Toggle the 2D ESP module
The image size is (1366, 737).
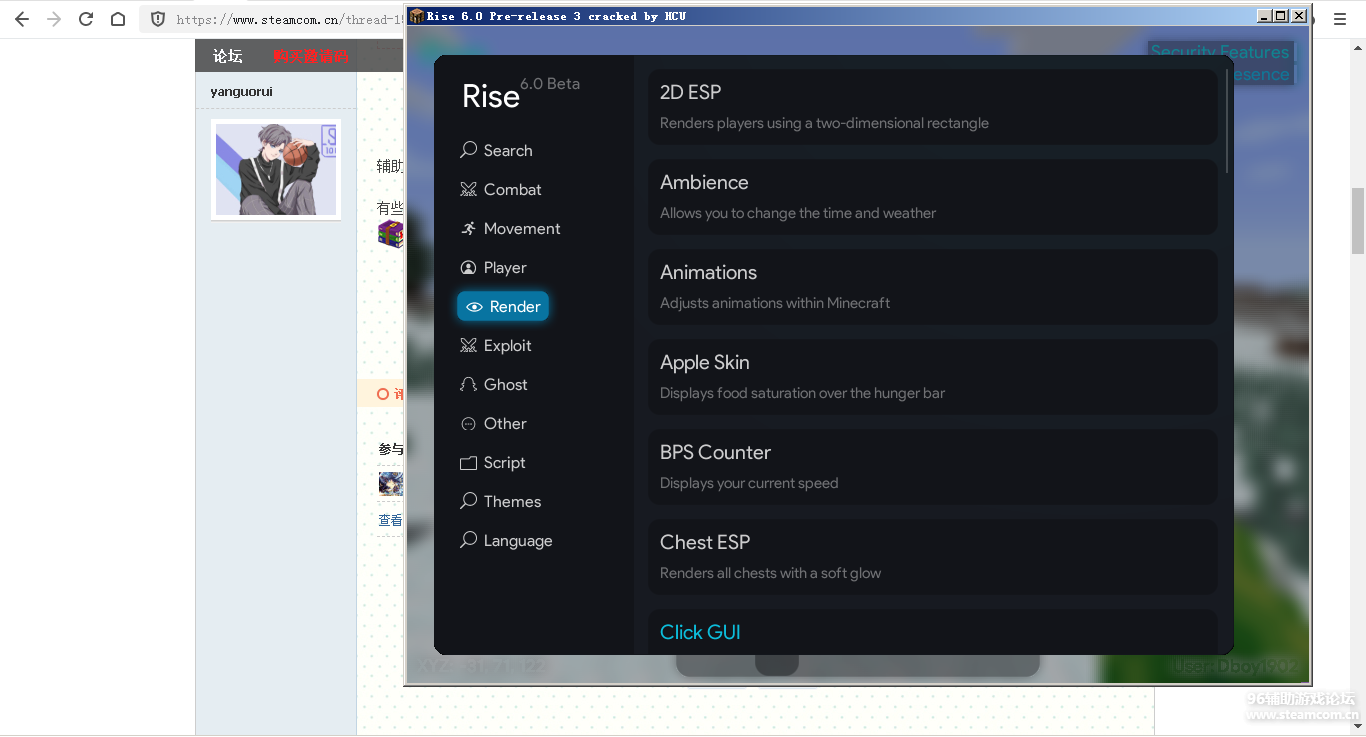tap(932, 106)
